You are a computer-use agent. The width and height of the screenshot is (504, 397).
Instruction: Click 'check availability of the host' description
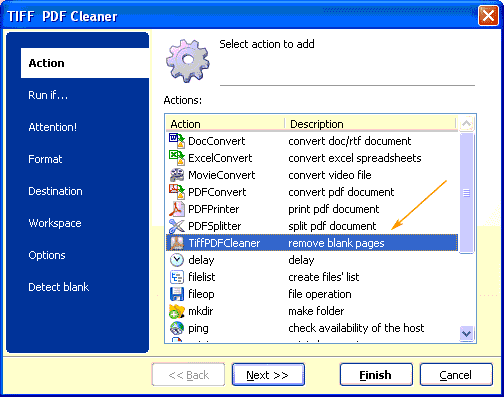[356, 328]
